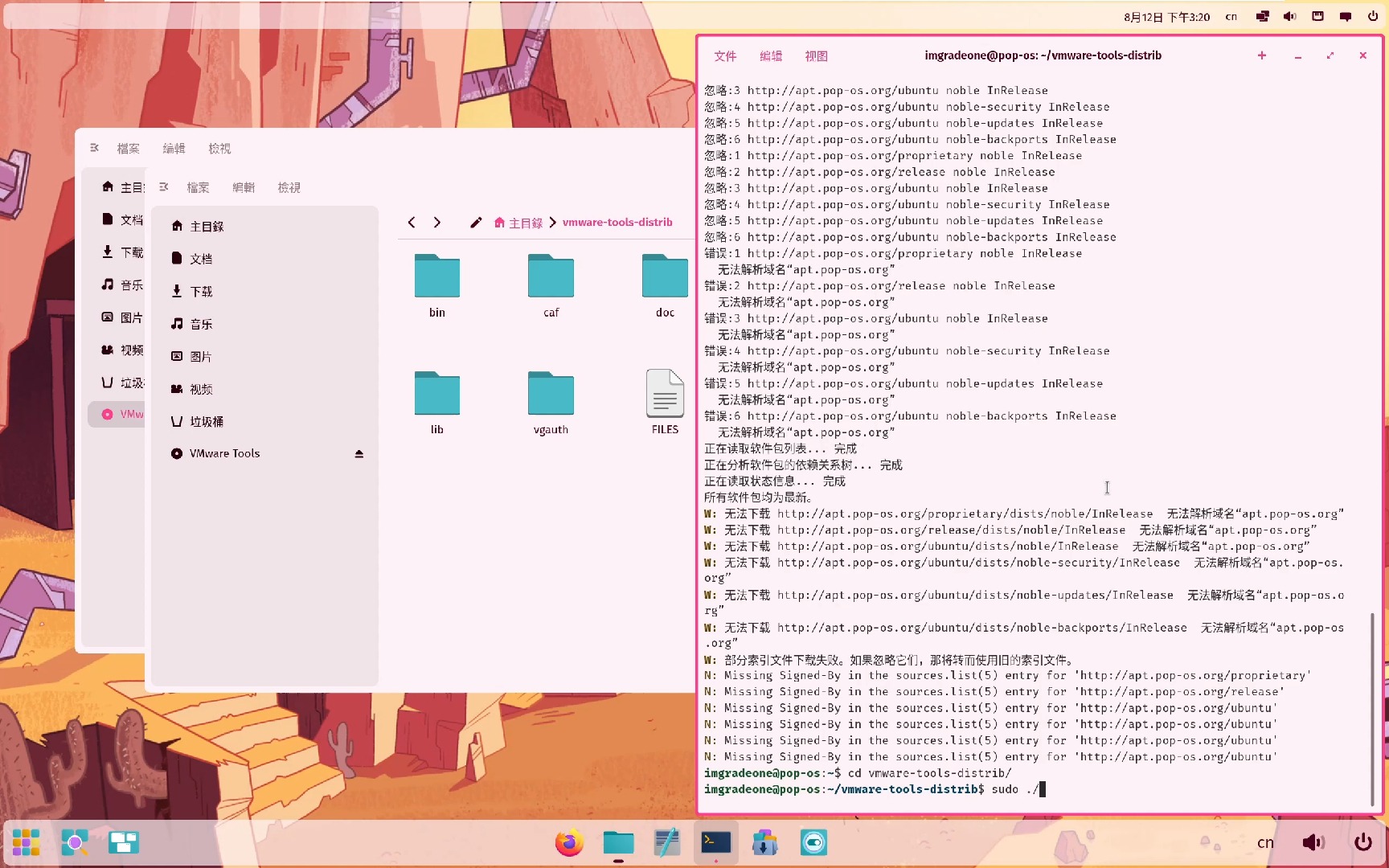Select the lib folder
This screenshot has width=1389, height=868.
pyautogui.click(x=437, y=403)
